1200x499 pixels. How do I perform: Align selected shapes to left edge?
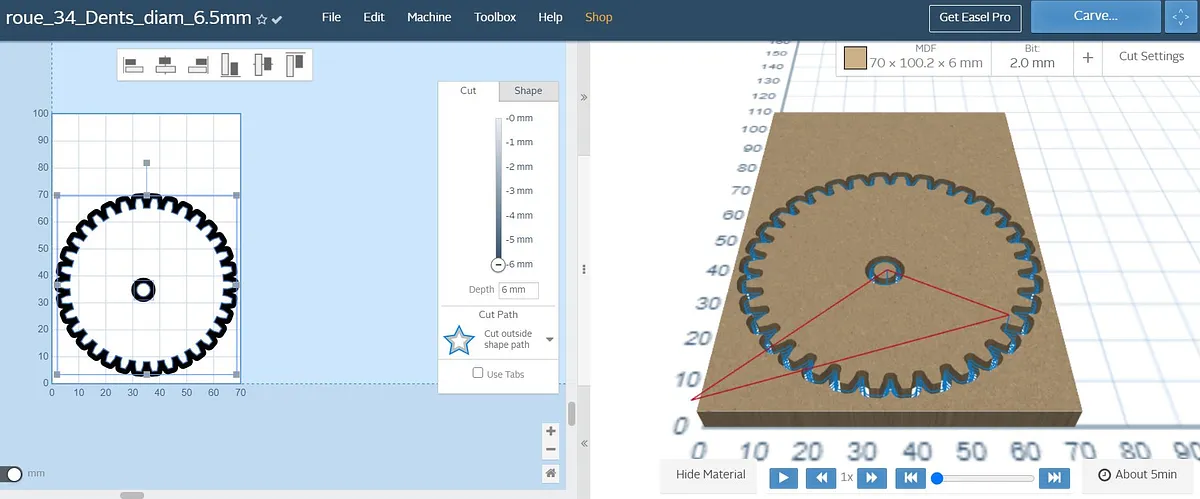133,65
